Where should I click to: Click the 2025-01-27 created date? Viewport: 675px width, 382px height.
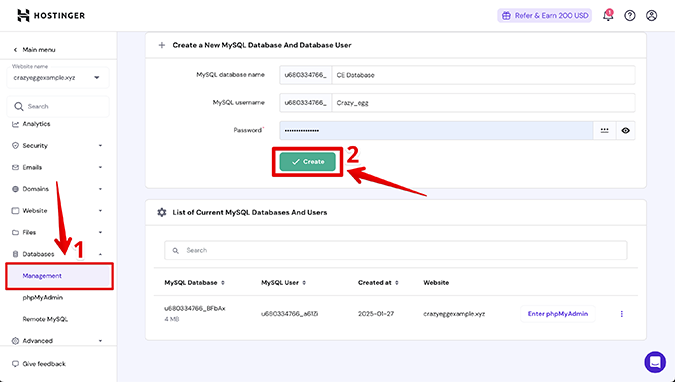[376, 314]
